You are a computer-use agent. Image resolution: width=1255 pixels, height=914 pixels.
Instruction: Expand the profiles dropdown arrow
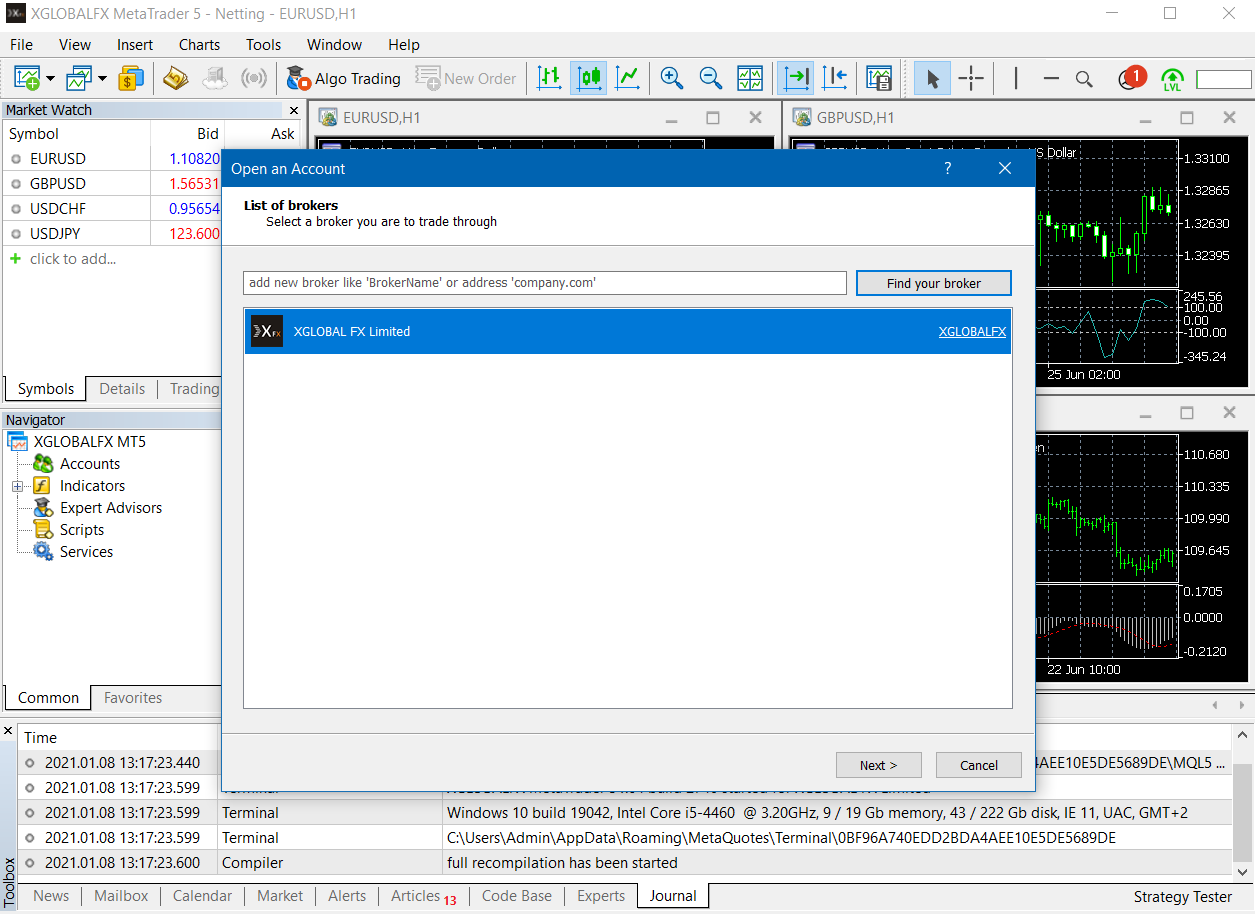coord(102,78)
